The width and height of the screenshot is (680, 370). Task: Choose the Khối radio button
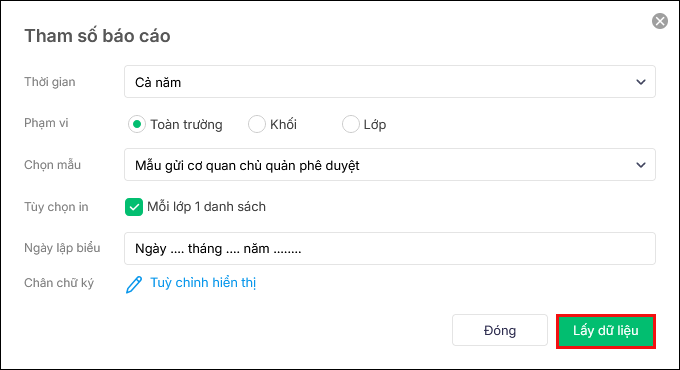point(257,124)
